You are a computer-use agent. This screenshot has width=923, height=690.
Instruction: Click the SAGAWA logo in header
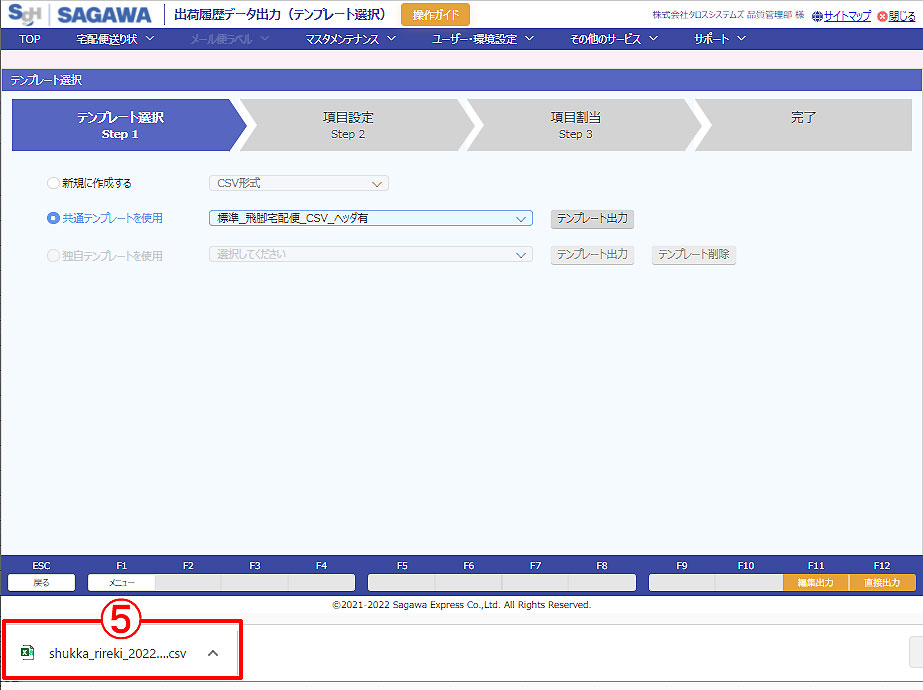pyautogui.click(x=104, y=15)
